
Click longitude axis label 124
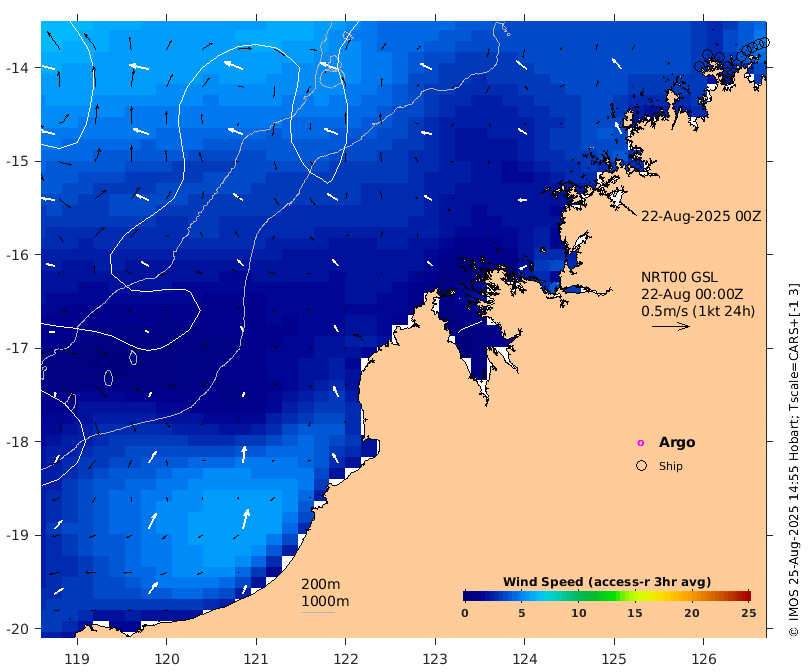[525, 659]
